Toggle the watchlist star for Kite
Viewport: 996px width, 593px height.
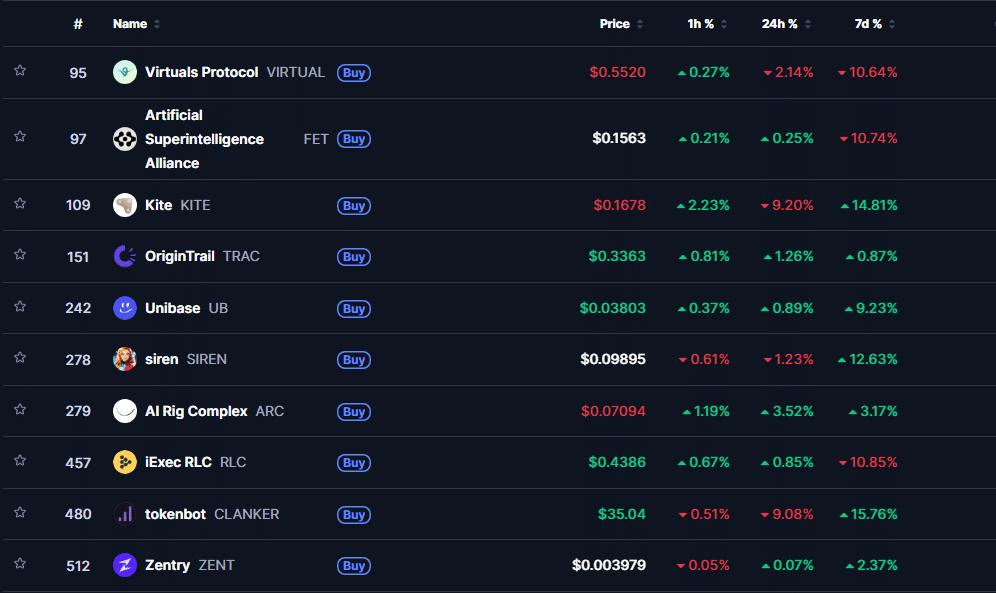(x=20, y=205)
